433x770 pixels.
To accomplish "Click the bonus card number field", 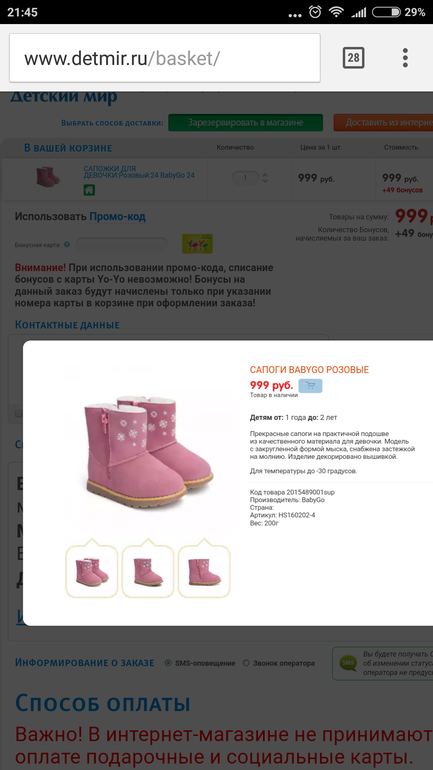I will click(122, 244).
